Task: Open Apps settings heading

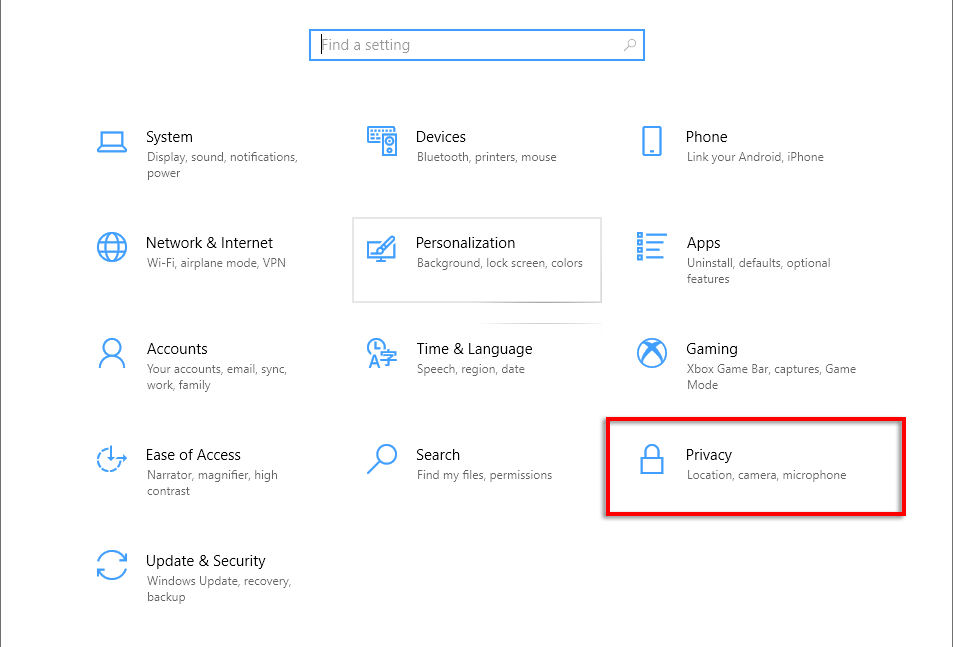Action: click(703, 243)
